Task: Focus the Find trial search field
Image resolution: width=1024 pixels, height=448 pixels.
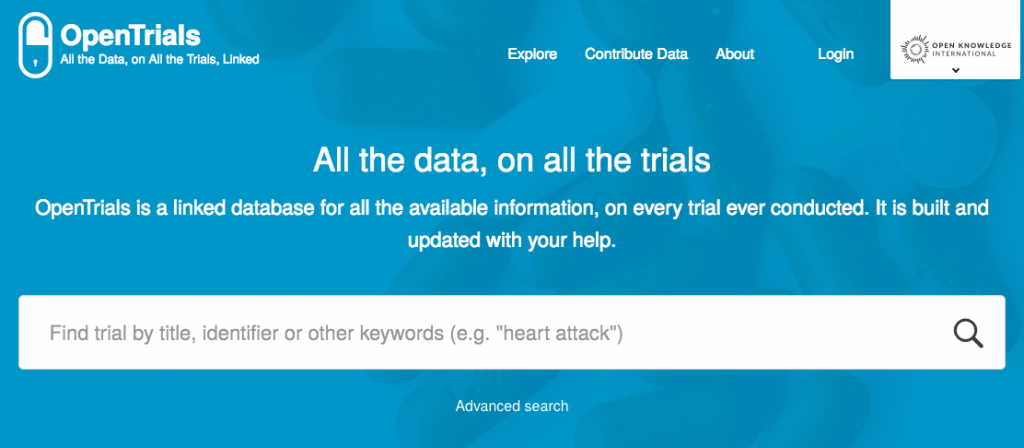Action: pos(511,332)
